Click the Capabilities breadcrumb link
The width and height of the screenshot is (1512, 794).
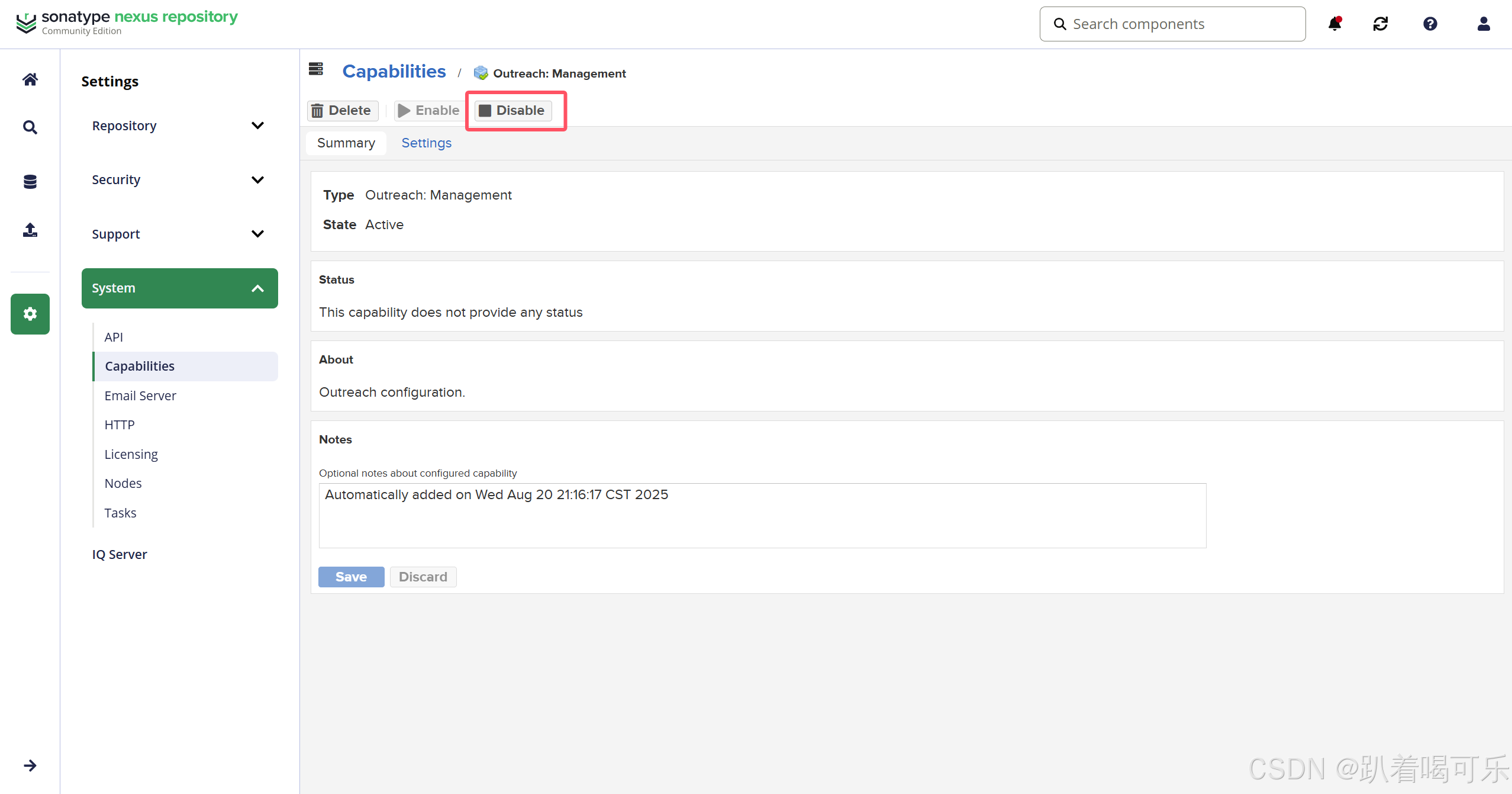(x=394, y=71)
